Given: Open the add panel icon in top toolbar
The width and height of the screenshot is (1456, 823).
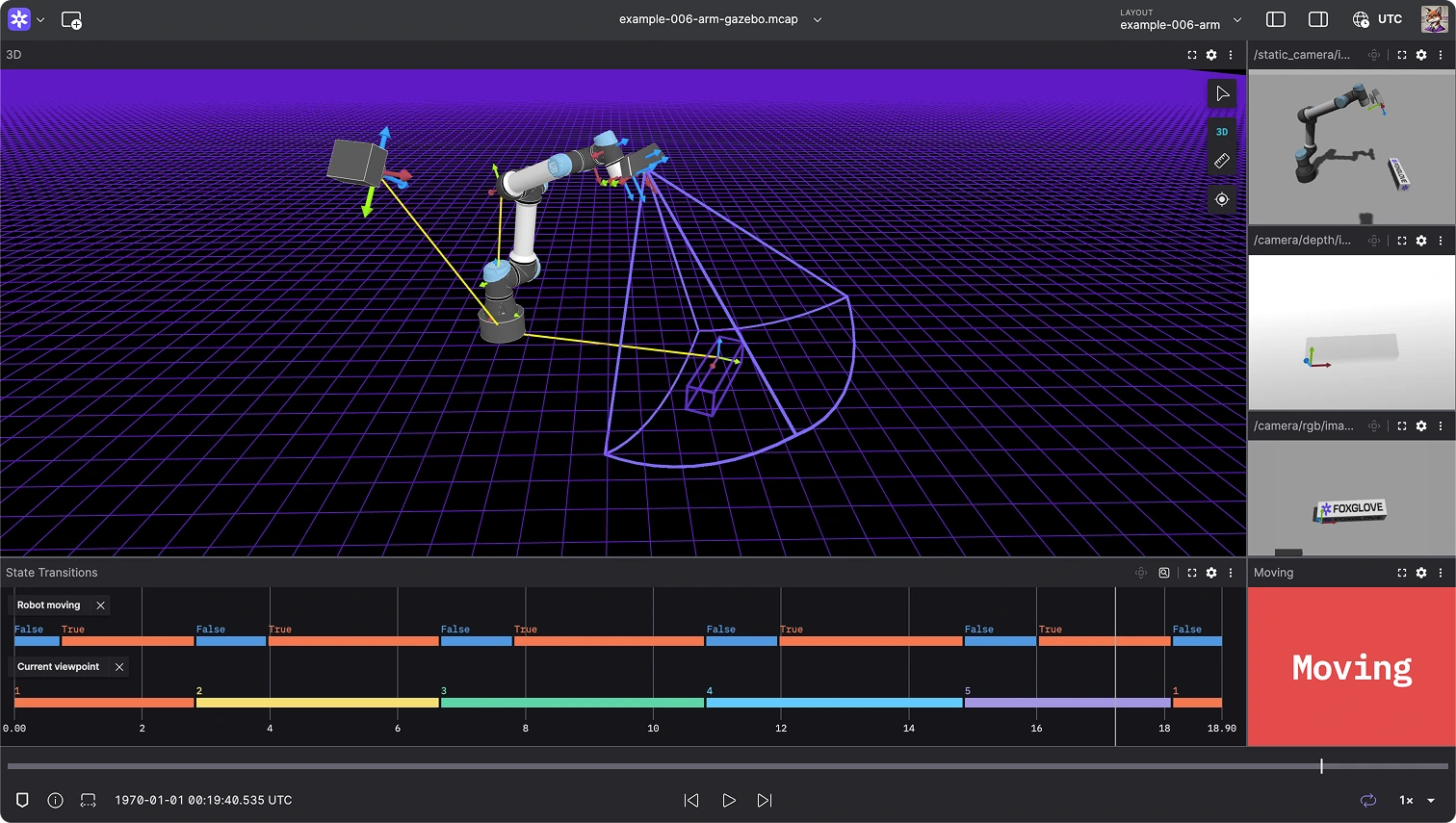Looking at the screenshot, I should point(72,19).
